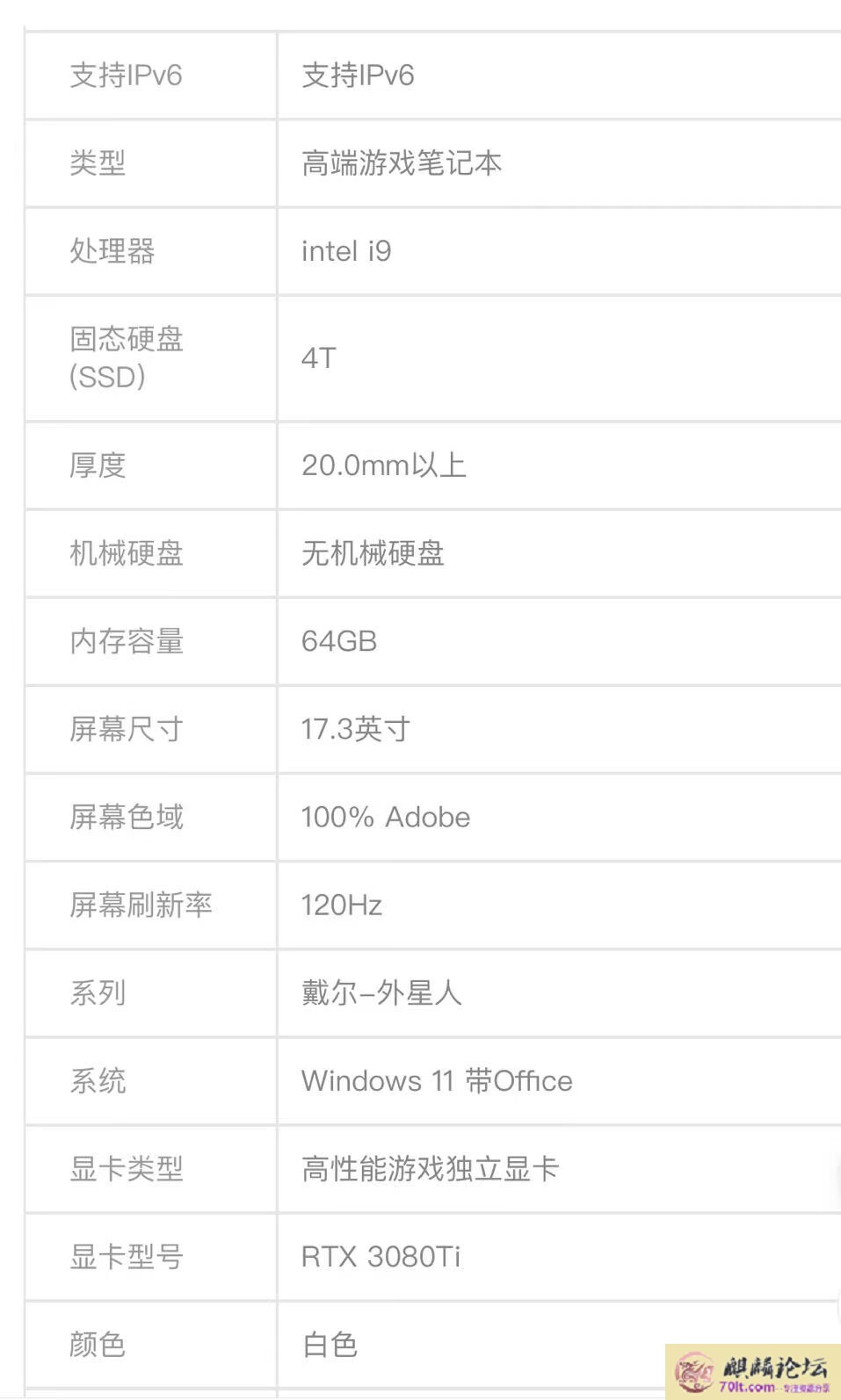
Task: Click the 类型 label cell
Action: point(151,163)
